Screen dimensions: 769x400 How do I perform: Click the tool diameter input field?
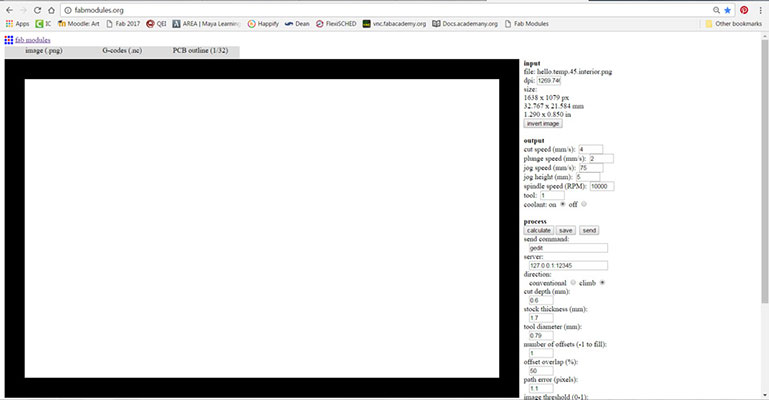coord(540,336)
